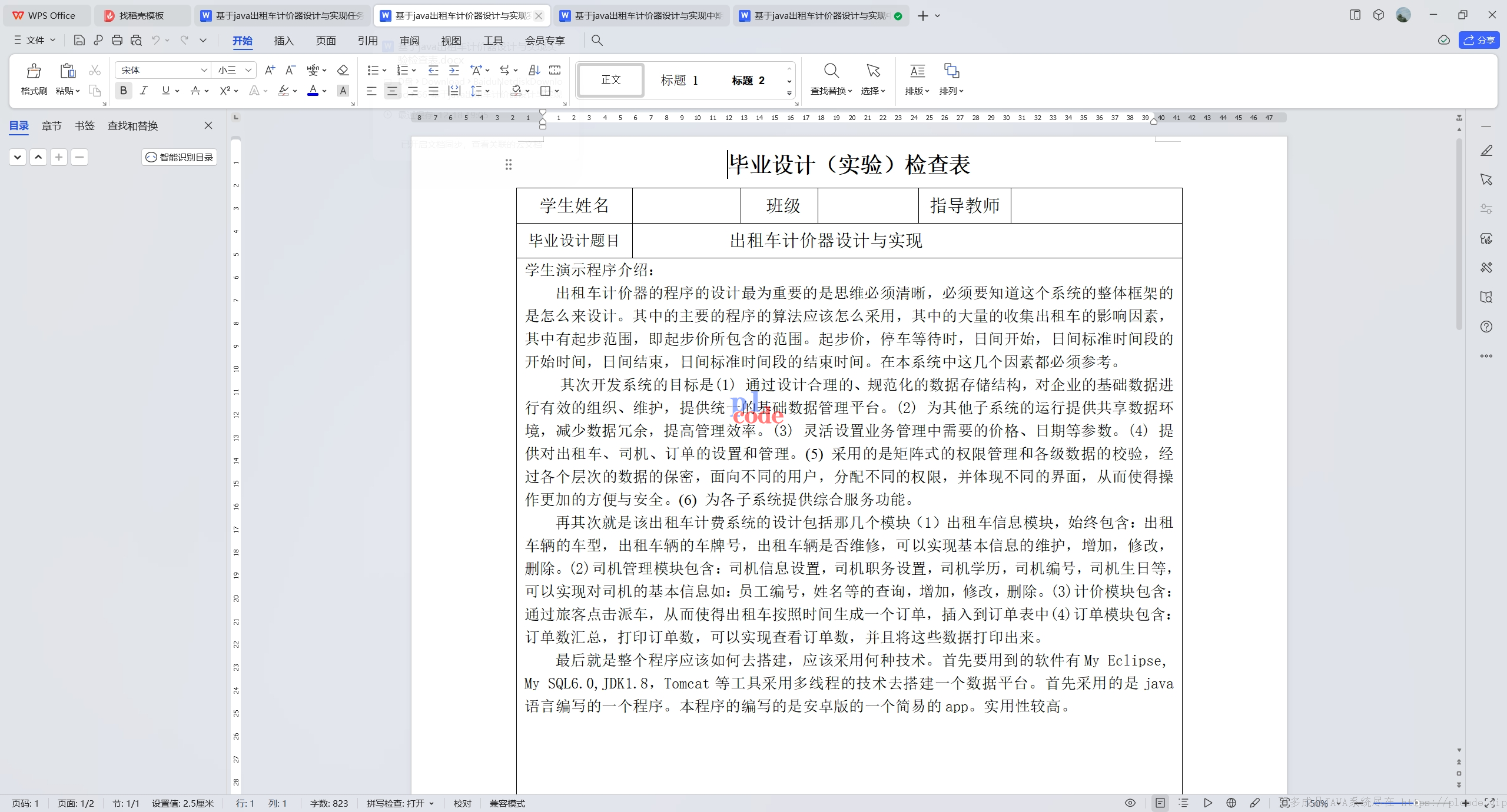Click the cloud sync status icon

click(1443, 40)
